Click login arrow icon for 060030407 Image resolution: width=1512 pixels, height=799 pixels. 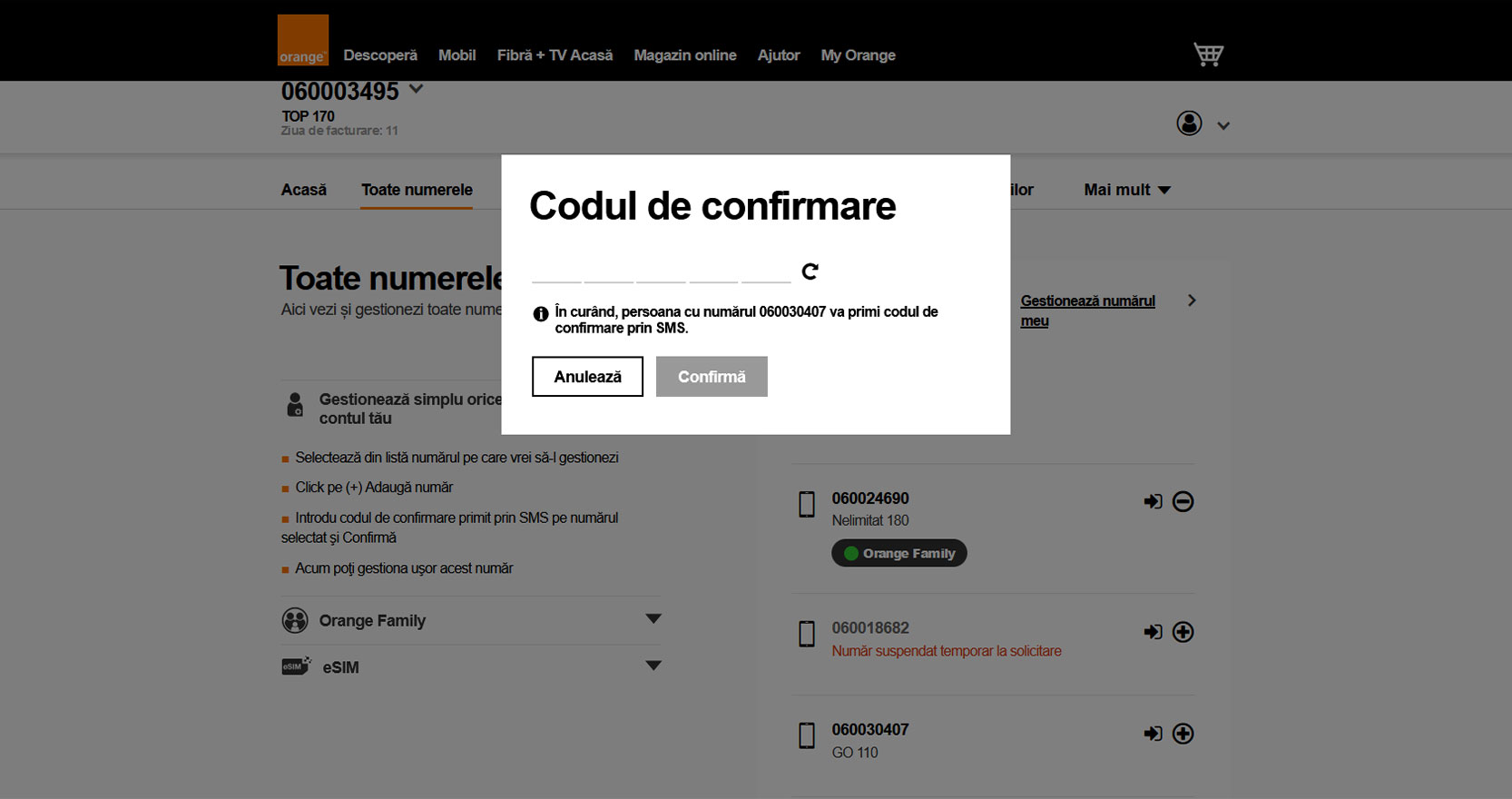1153,734
